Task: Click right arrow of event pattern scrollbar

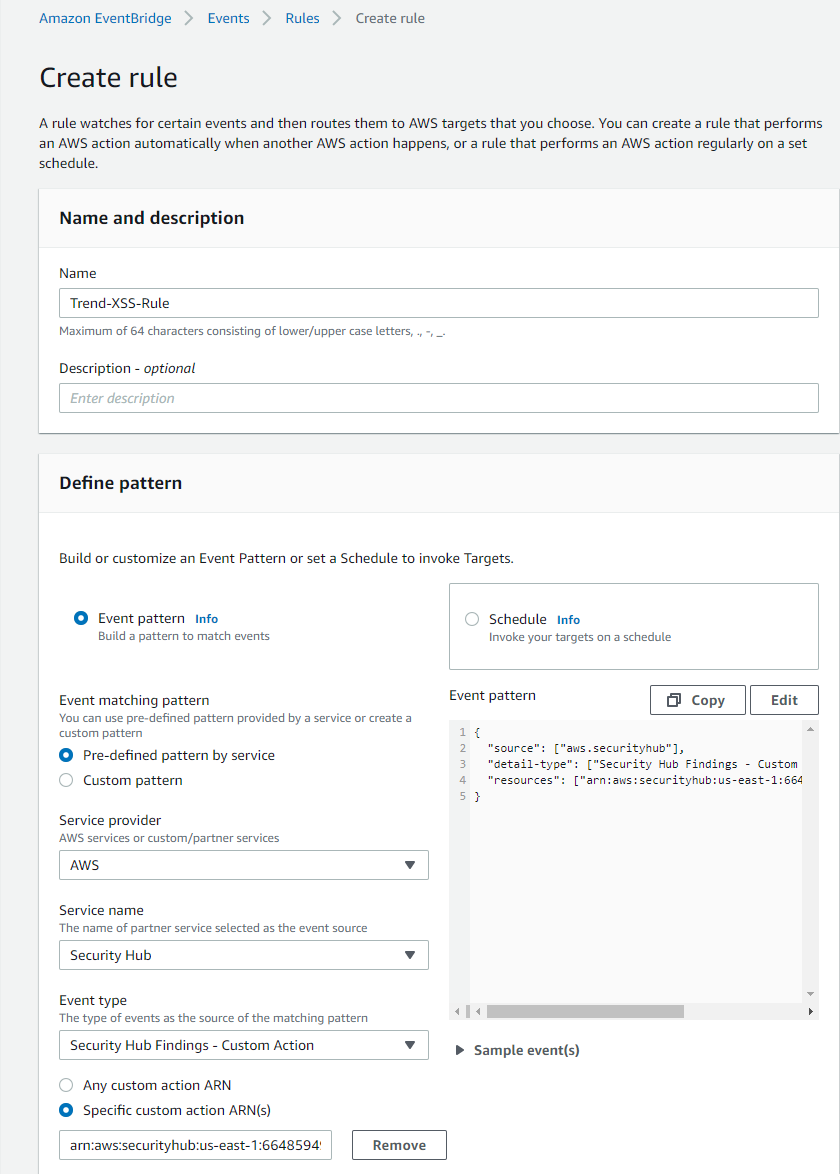Action: 811,1012
